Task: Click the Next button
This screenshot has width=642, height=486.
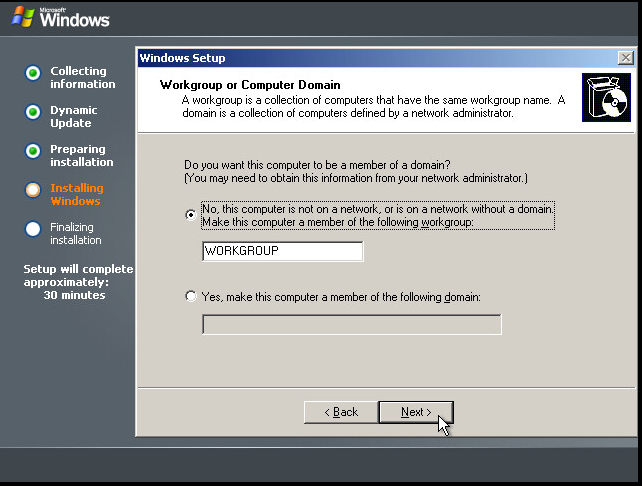Action: (x=416, y=412)
